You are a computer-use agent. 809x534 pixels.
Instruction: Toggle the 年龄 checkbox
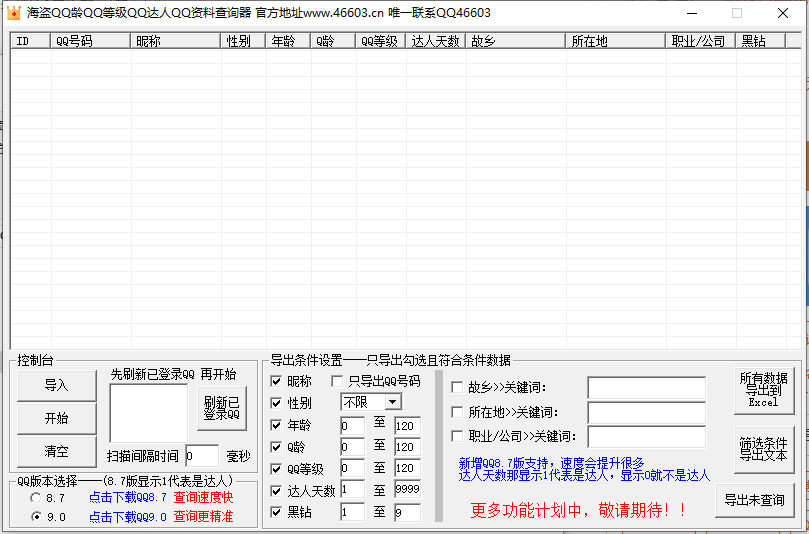[x=276, y=425]
